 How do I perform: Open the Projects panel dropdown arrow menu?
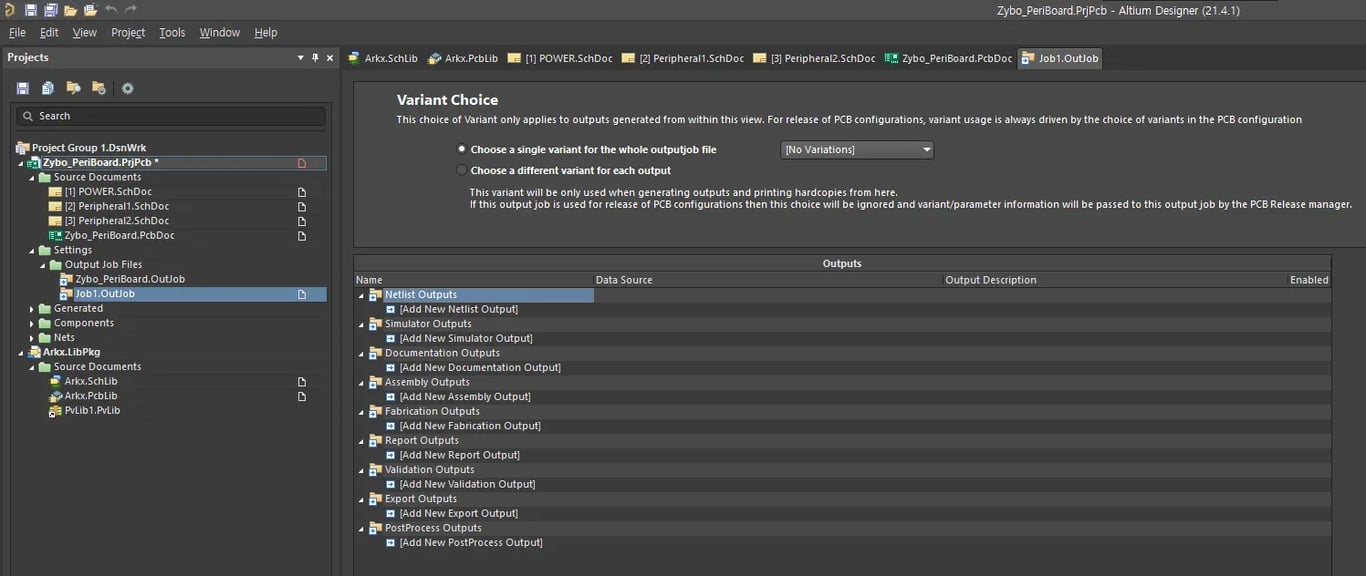pyautogui.click(x=300, y=58)
